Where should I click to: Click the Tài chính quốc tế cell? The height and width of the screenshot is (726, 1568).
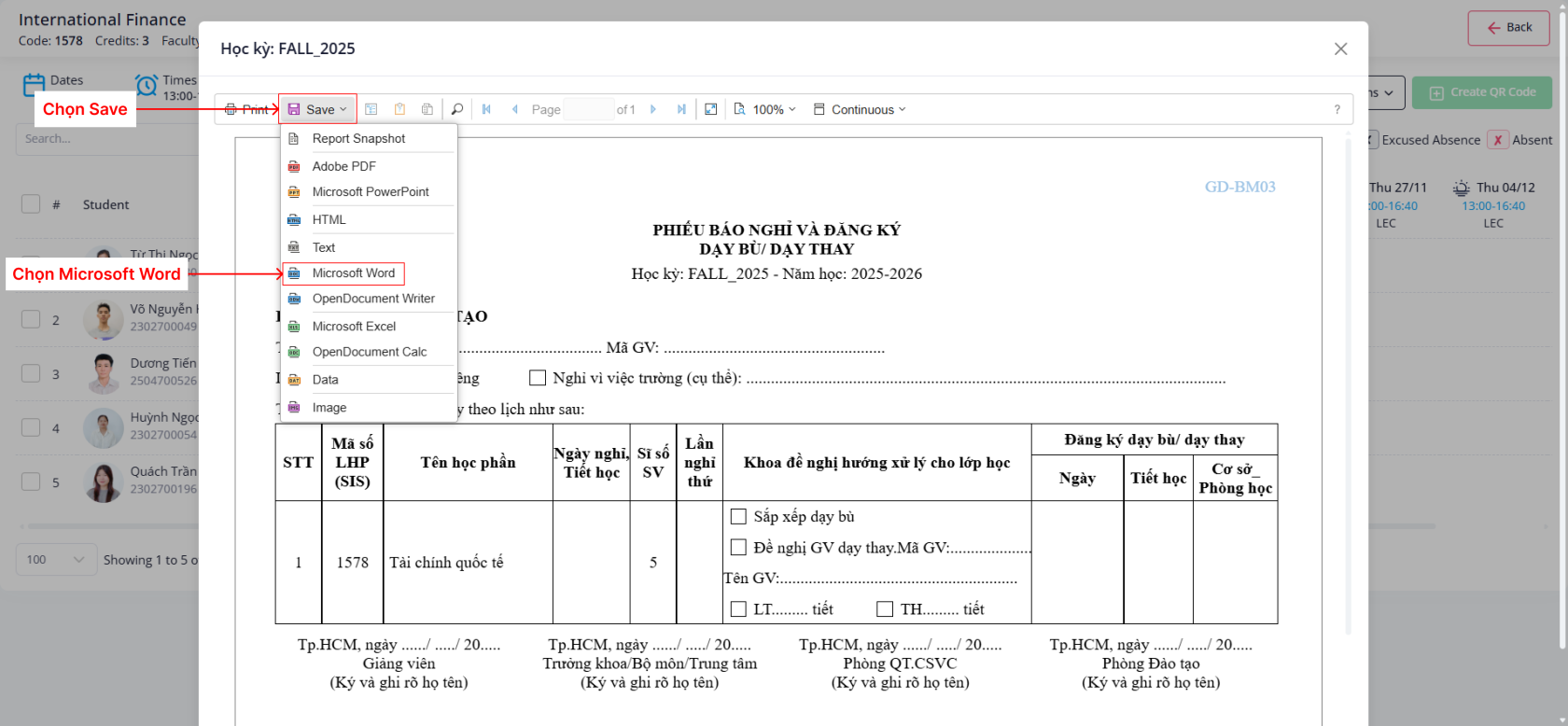click(x=468, y=563)
